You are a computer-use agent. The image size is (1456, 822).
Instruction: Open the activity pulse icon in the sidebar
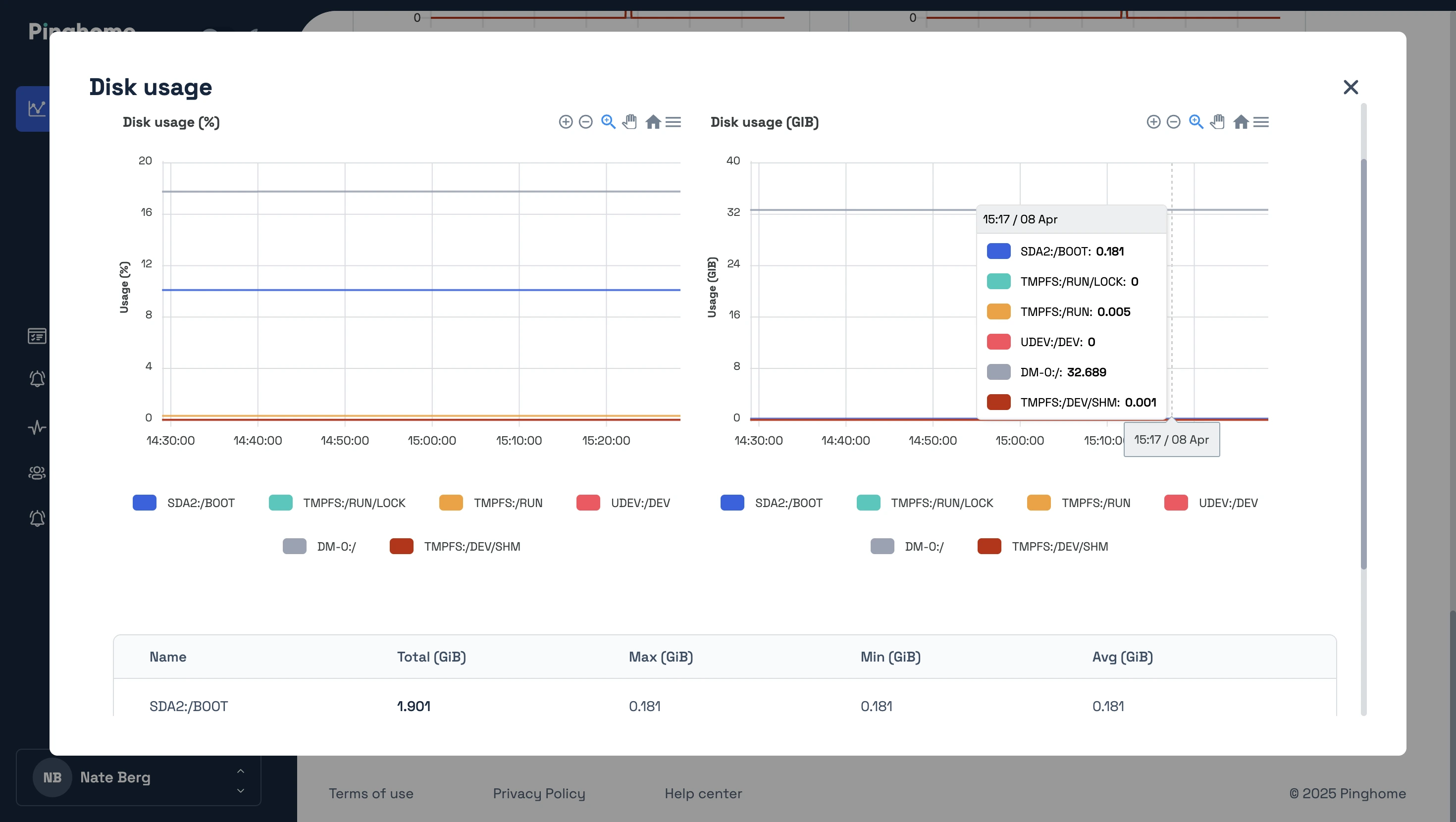pyautogui.click(x=37, y=427)
